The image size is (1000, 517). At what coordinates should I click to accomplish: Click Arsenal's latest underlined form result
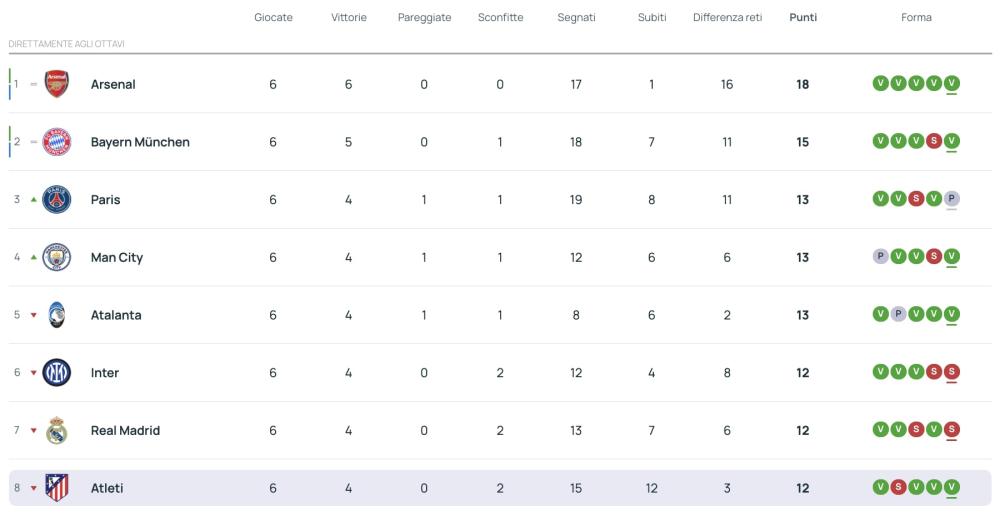(951, 84)
